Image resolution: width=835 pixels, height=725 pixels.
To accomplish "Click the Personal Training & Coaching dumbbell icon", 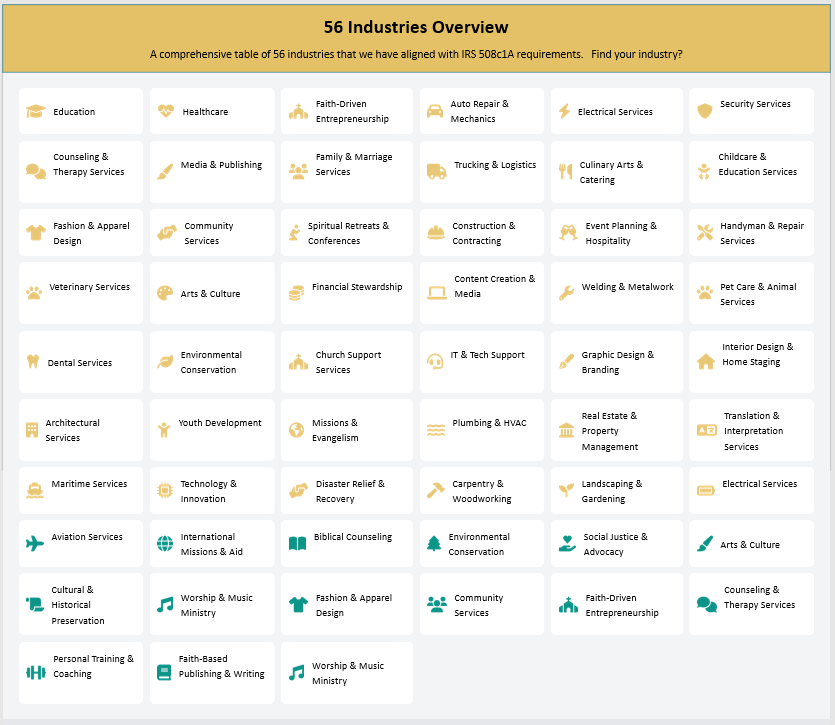I will click(x=36, y=673).
